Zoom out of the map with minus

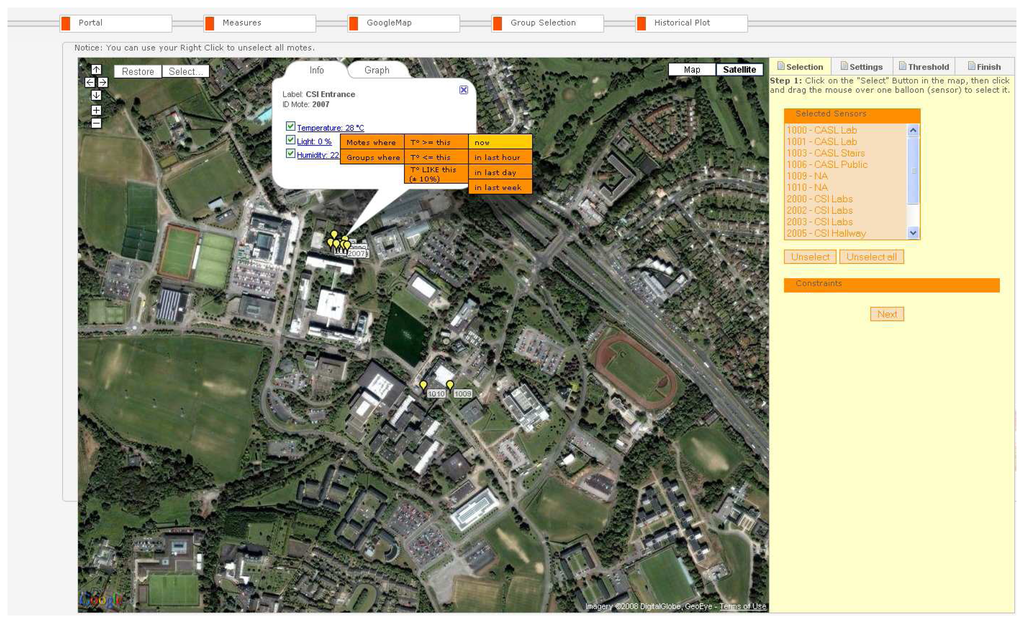point(96,123)
